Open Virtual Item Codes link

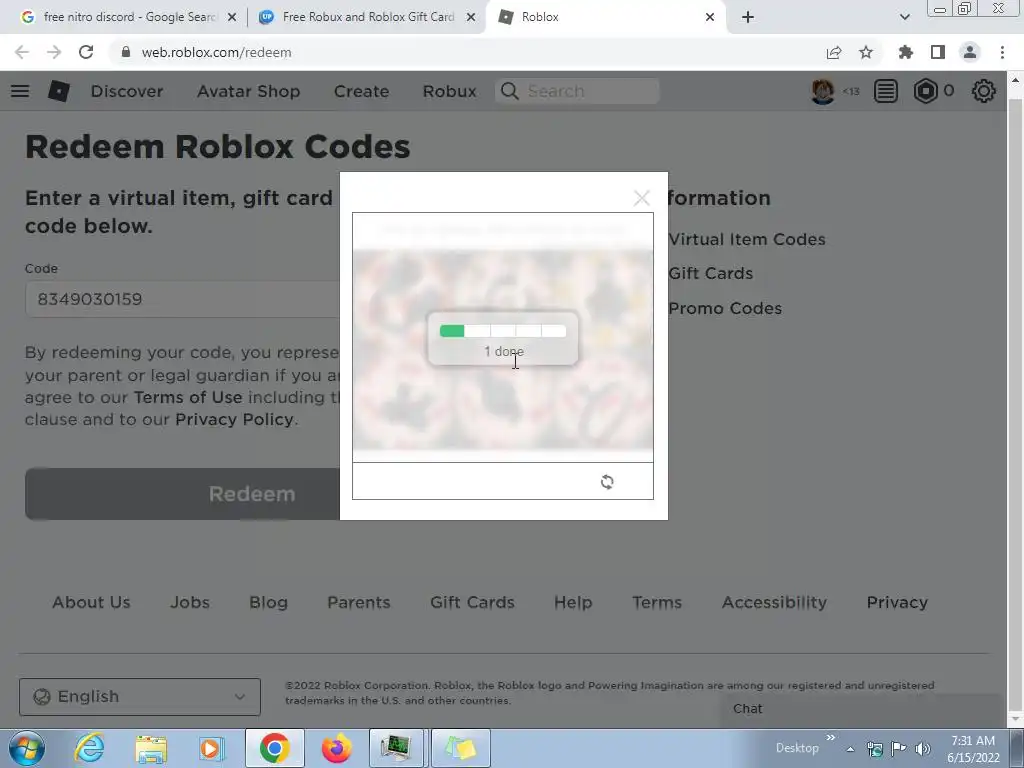(746, 240)
